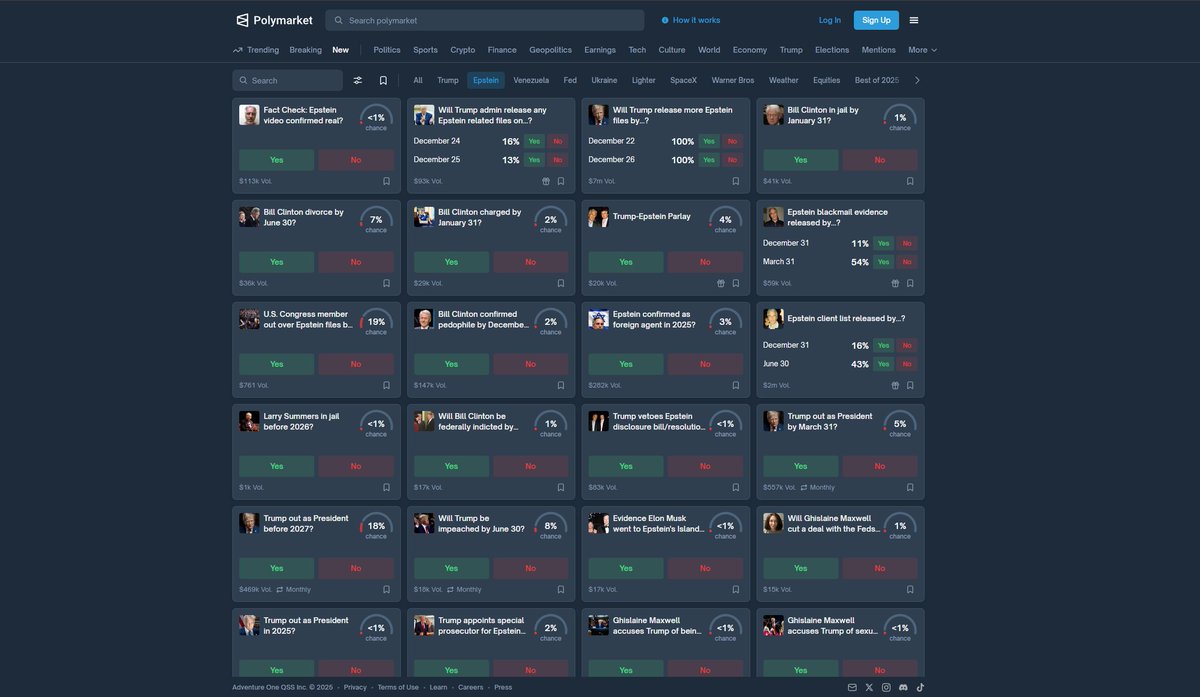Bookmark Bill Clinton charged by January 31 market
The image size is (1200, 697).
[561, 283]
